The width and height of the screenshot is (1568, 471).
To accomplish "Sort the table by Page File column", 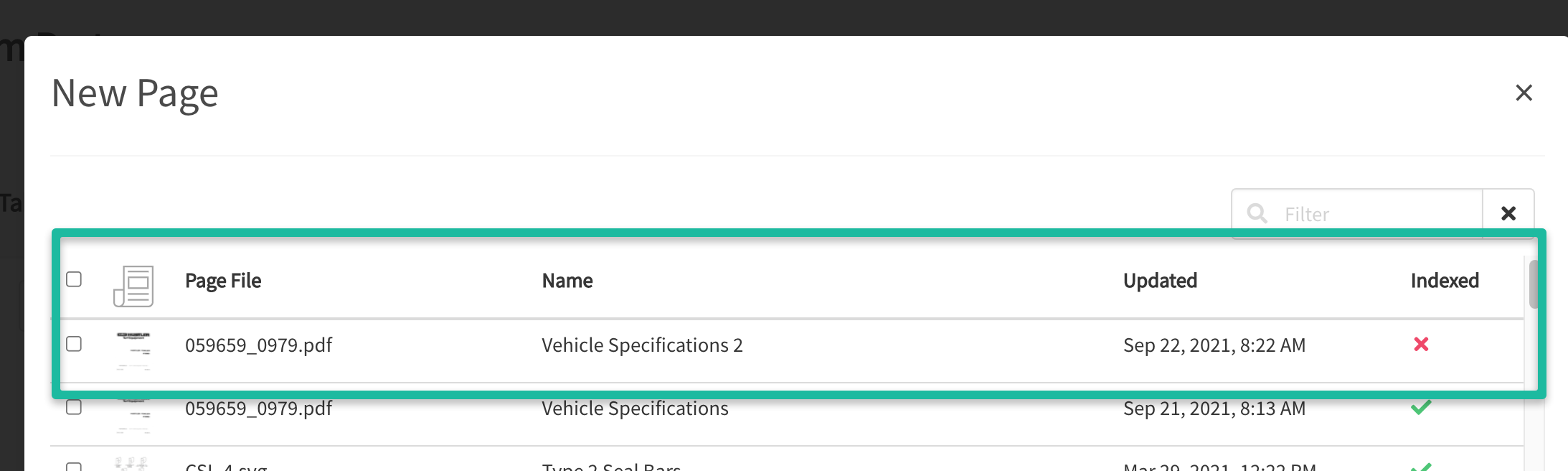I will [x=223, y=281].
